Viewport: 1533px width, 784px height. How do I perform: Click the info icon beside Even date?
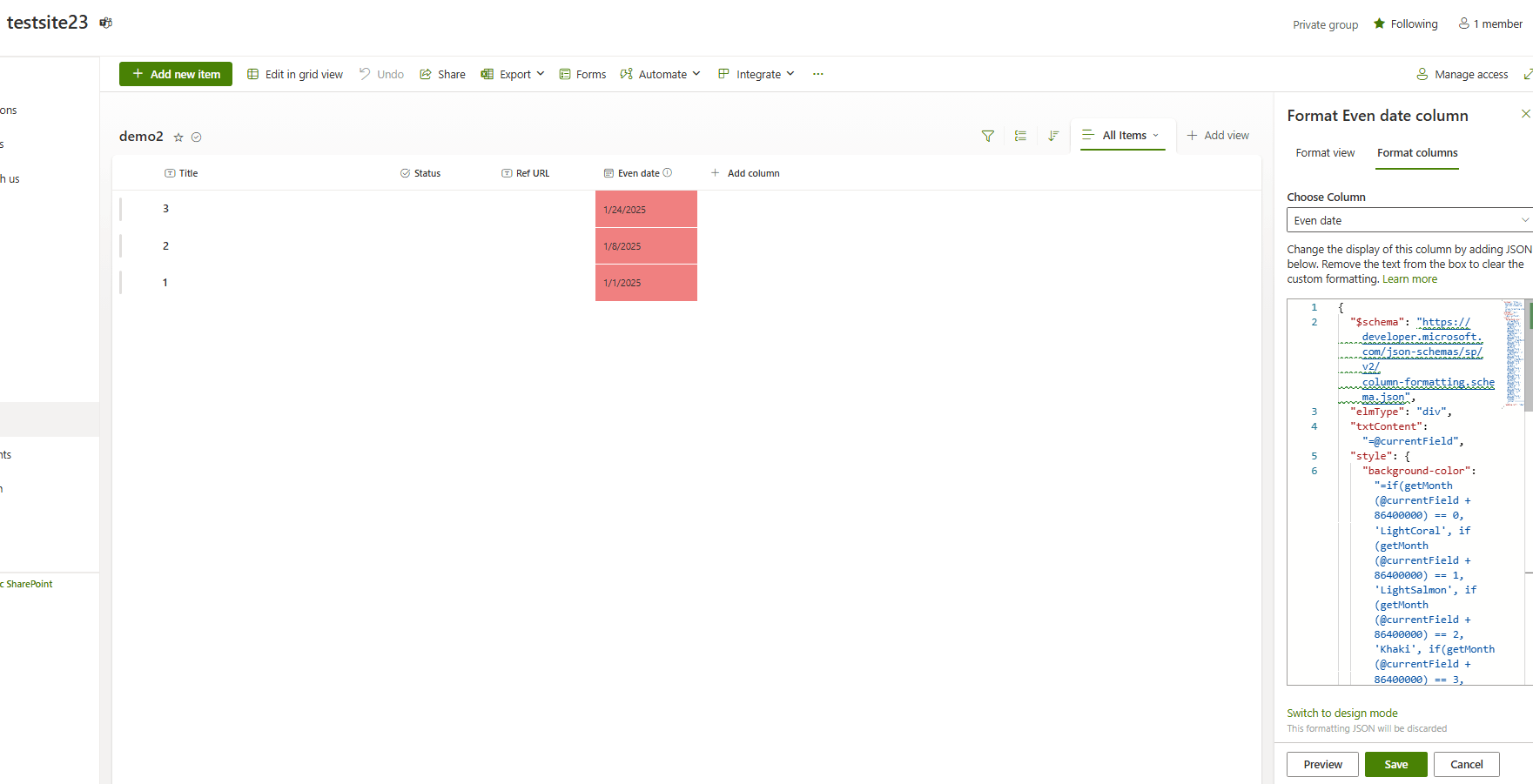click(668, 172)
